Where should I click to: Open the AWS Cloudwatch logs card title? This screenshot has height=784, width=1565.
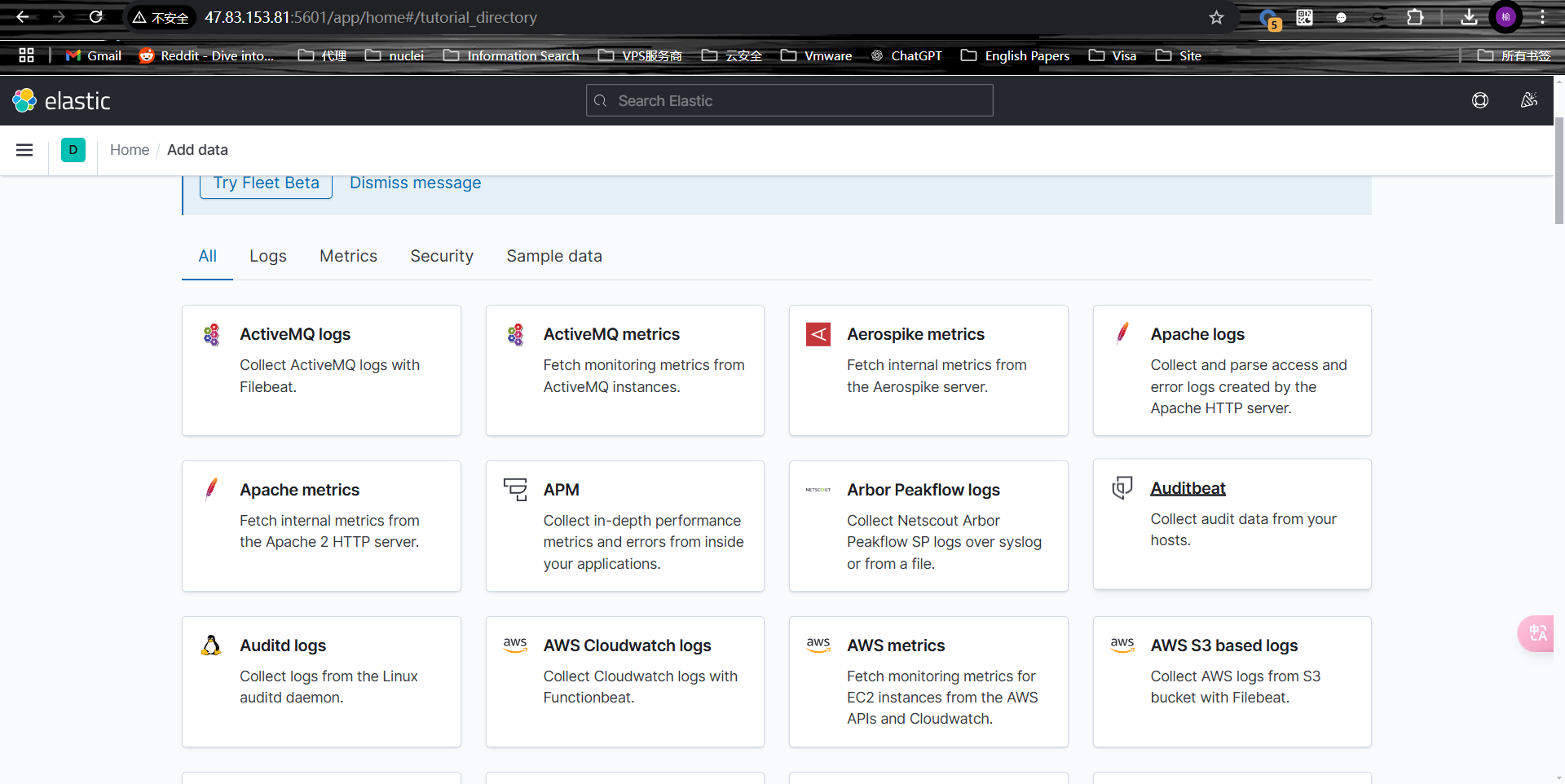coord(627,645)
